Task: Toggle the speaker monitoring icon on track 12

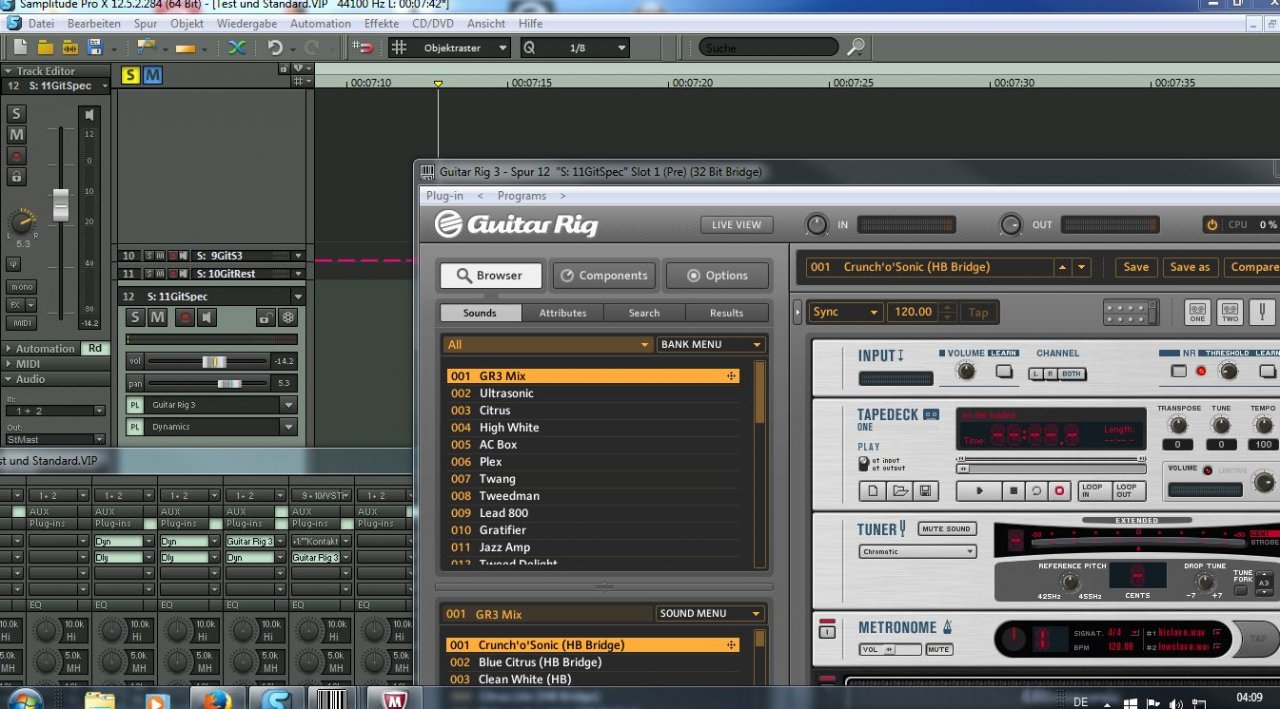Action: pos(207,318)
